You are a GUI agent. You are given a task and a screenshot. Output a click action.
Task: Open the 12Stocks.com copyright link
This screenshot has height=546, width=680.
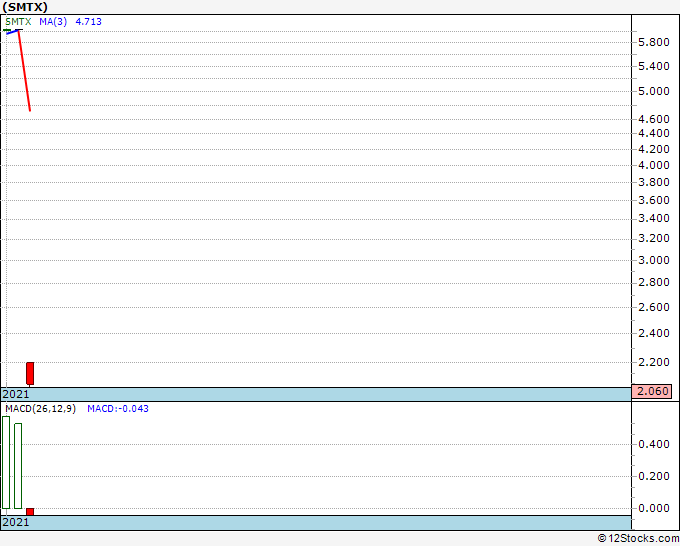click(x=638, y=538)
